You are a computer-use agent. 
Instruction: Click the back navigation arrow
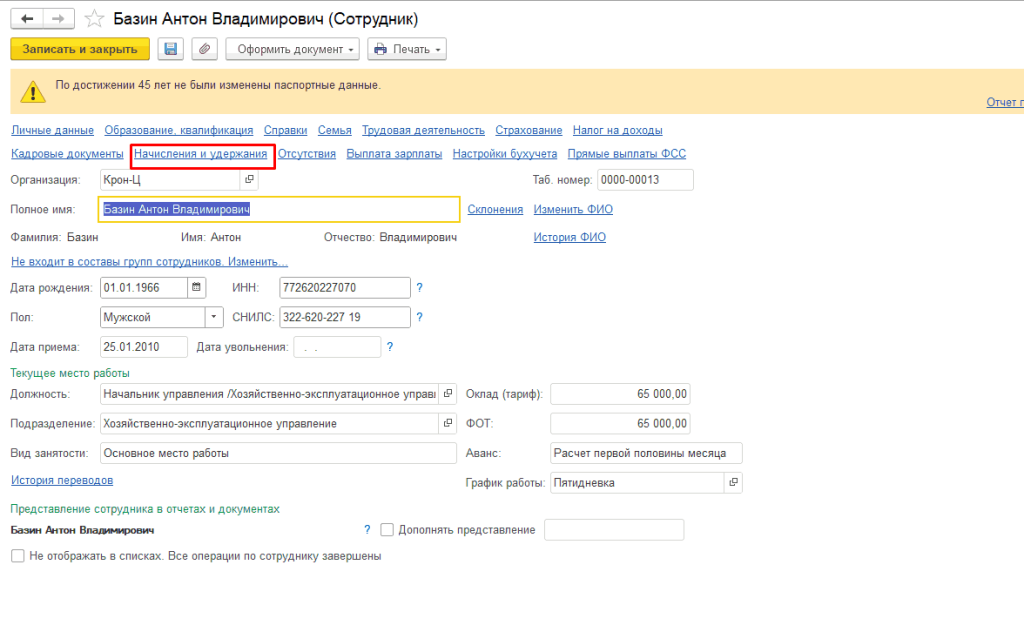pos(27,19)
